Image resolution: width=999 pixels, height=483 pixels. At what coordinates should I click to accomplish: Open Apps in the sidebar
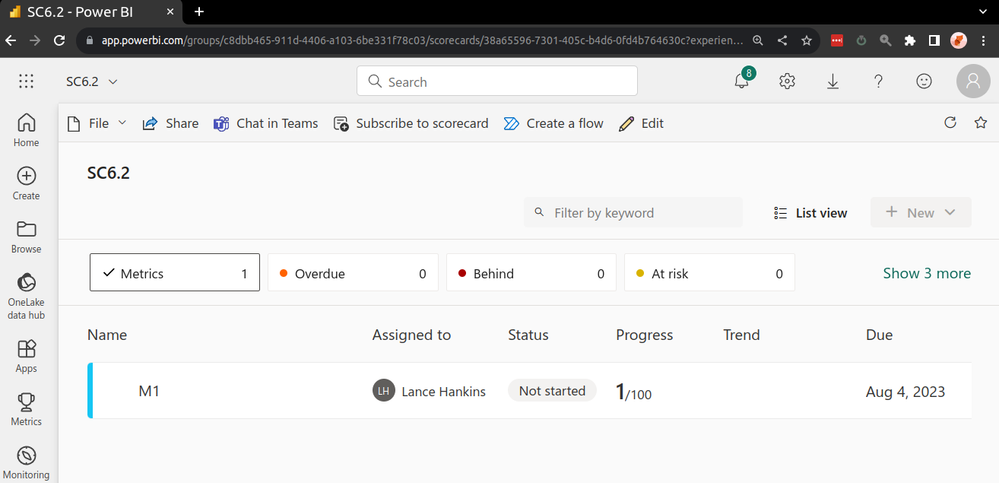(x=26, y=356)
